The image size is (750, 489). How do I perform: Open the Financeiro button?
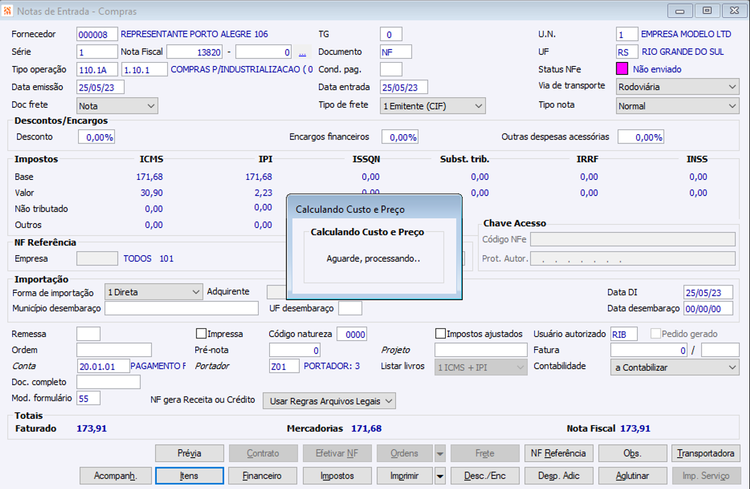click(262, 476)
